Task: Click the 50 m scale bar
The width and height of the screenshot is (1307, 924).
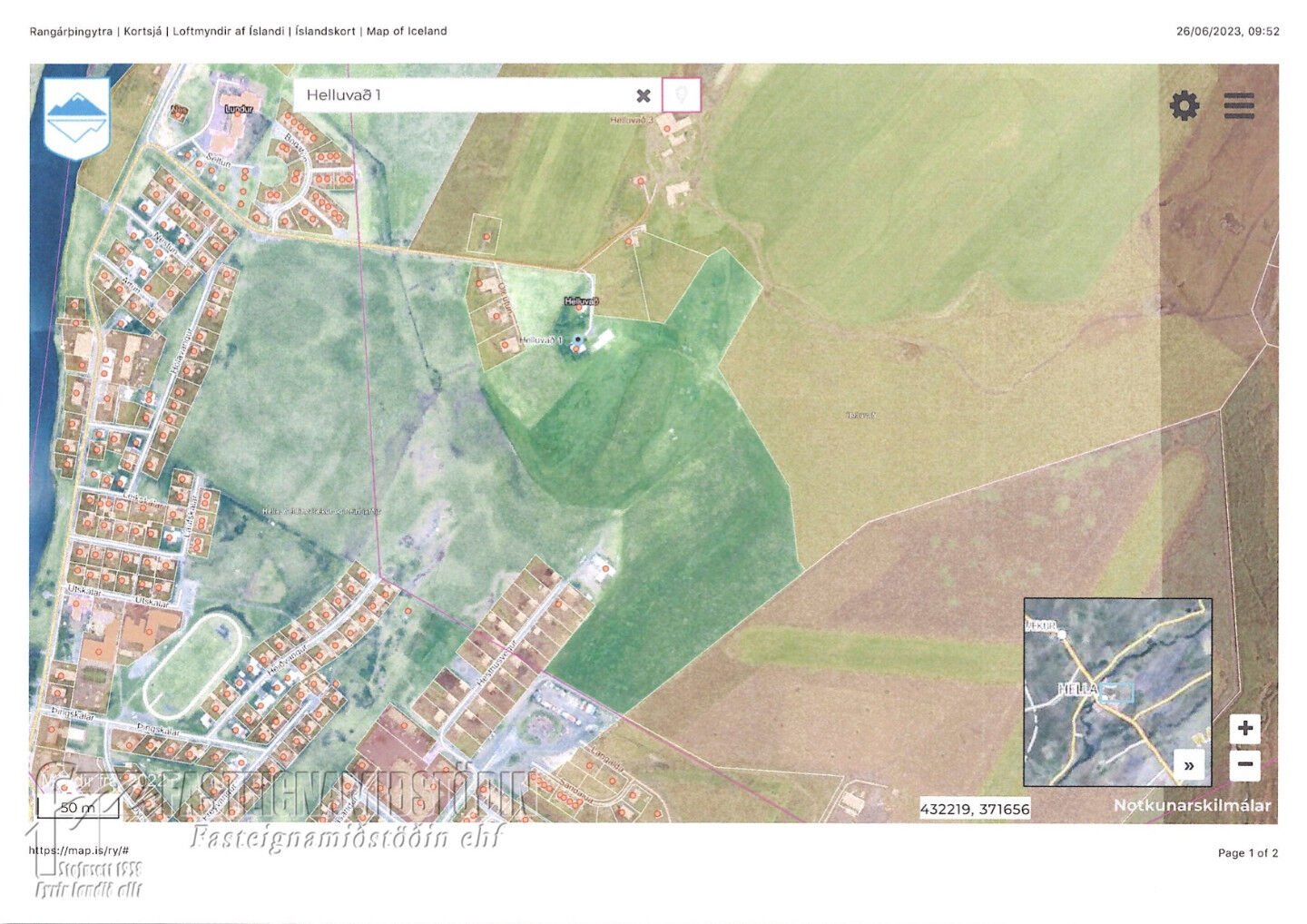Action: 78,807
